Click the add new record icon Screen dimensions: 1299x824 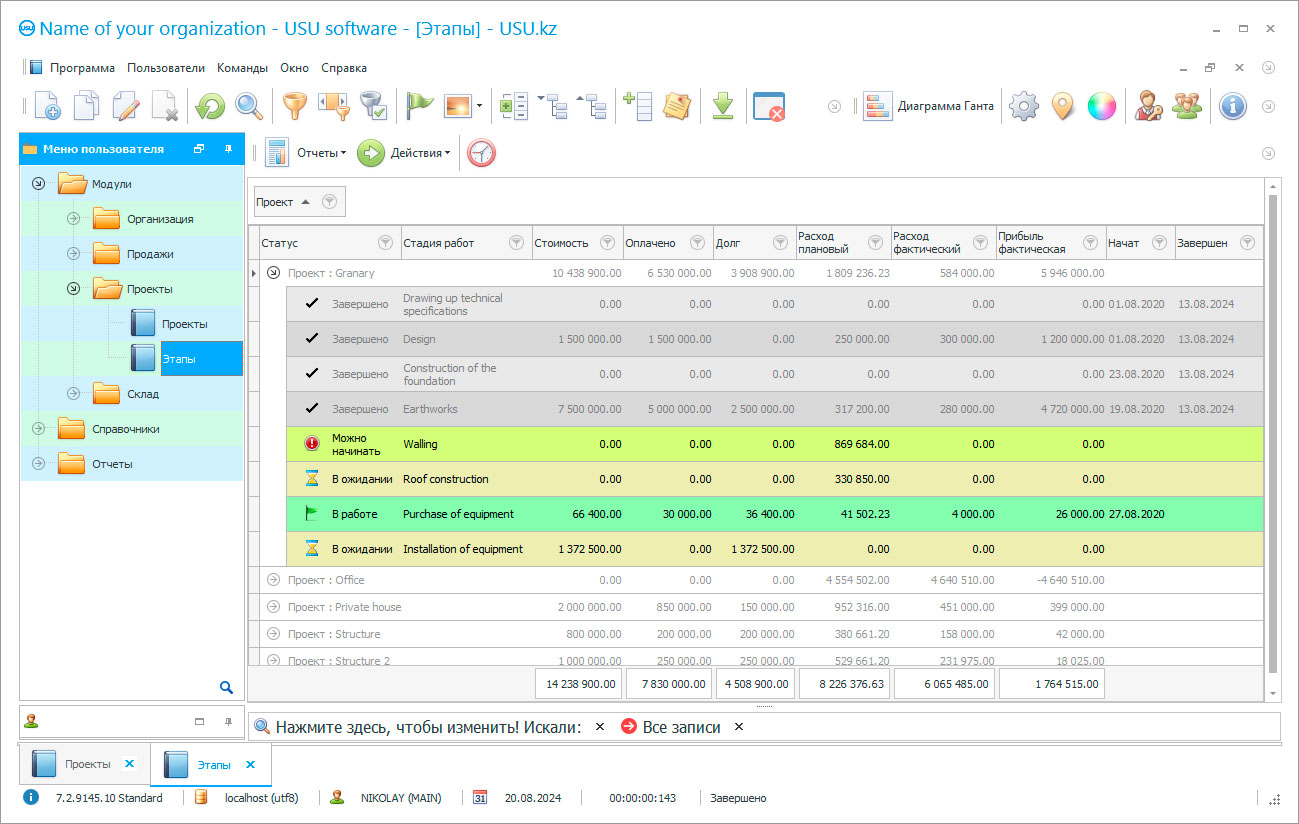coord(46,106)
